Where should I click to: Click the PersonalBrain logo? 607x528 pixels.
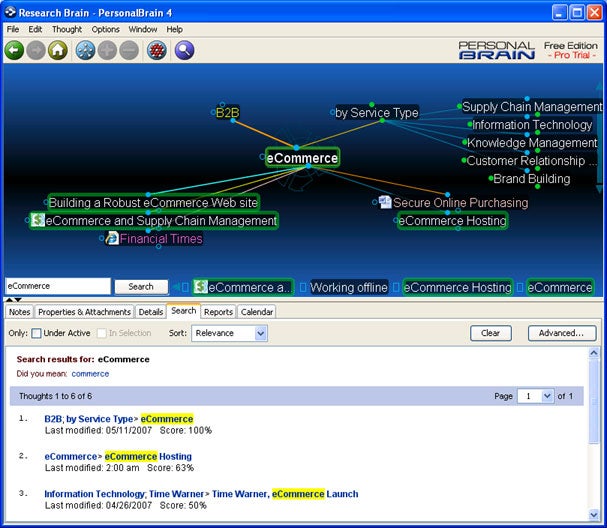pyautogui.click(x=497, y=50)
